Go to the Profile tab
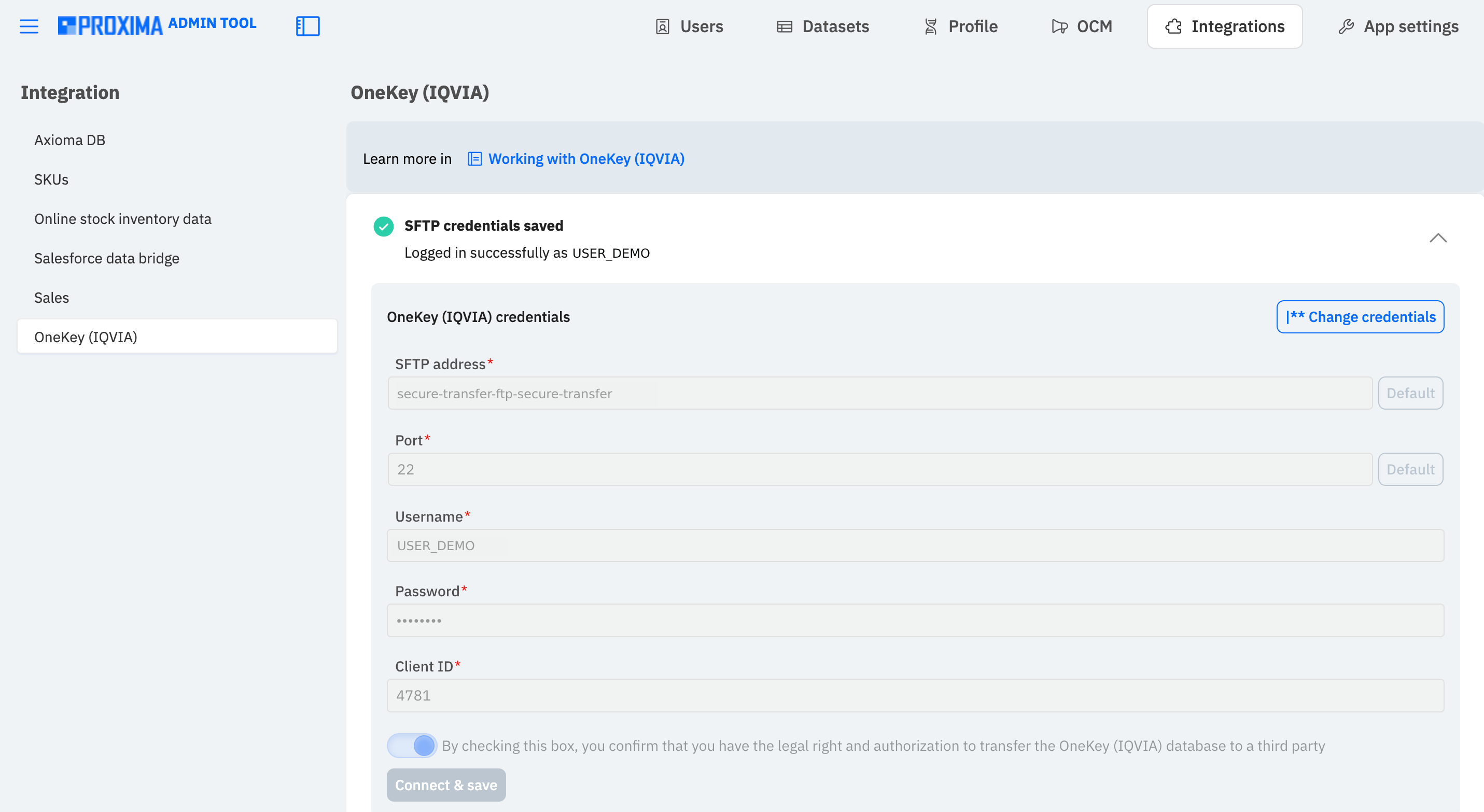Viewport: 1484px width, 812px height. click(x=961, y=26)
